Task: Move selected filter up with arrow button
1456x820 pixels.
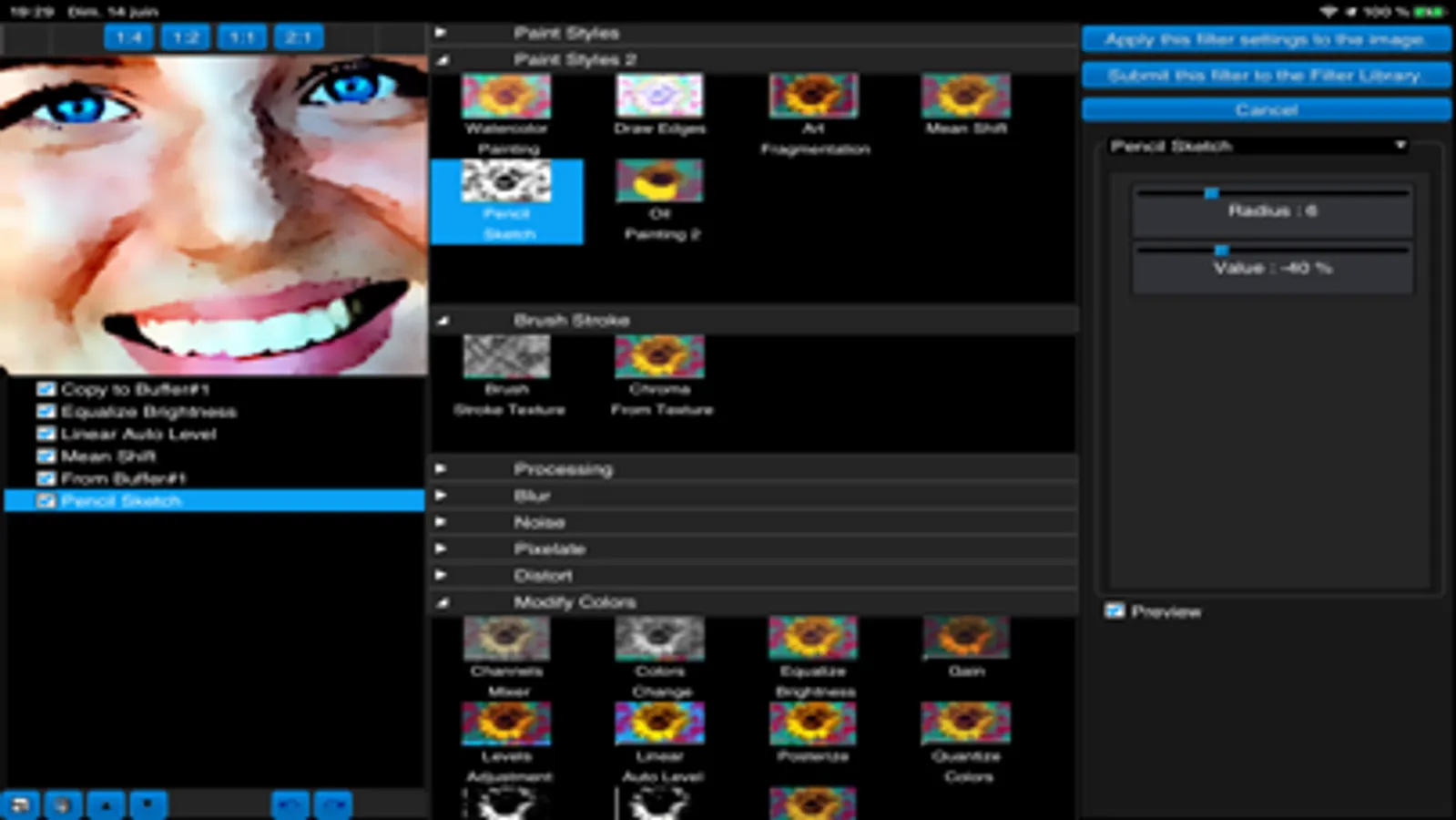Action: coord(106,805)
